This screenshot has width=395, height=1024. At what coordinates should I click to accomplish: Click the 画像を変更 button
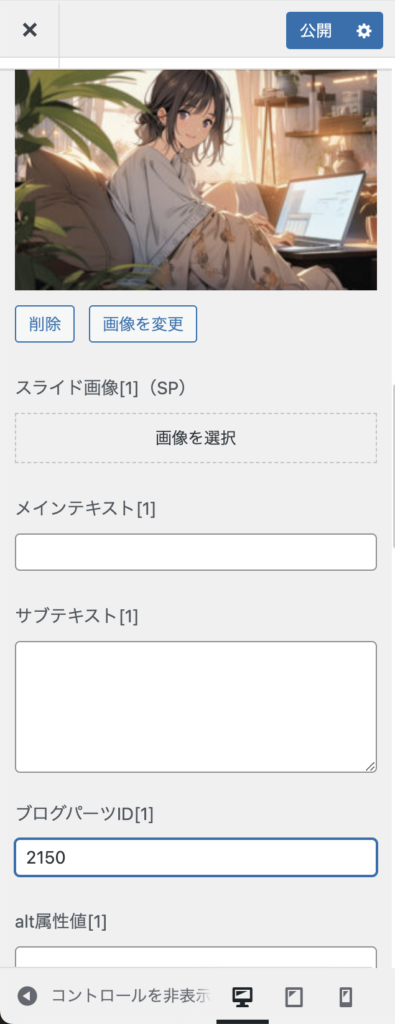point(143,324)
